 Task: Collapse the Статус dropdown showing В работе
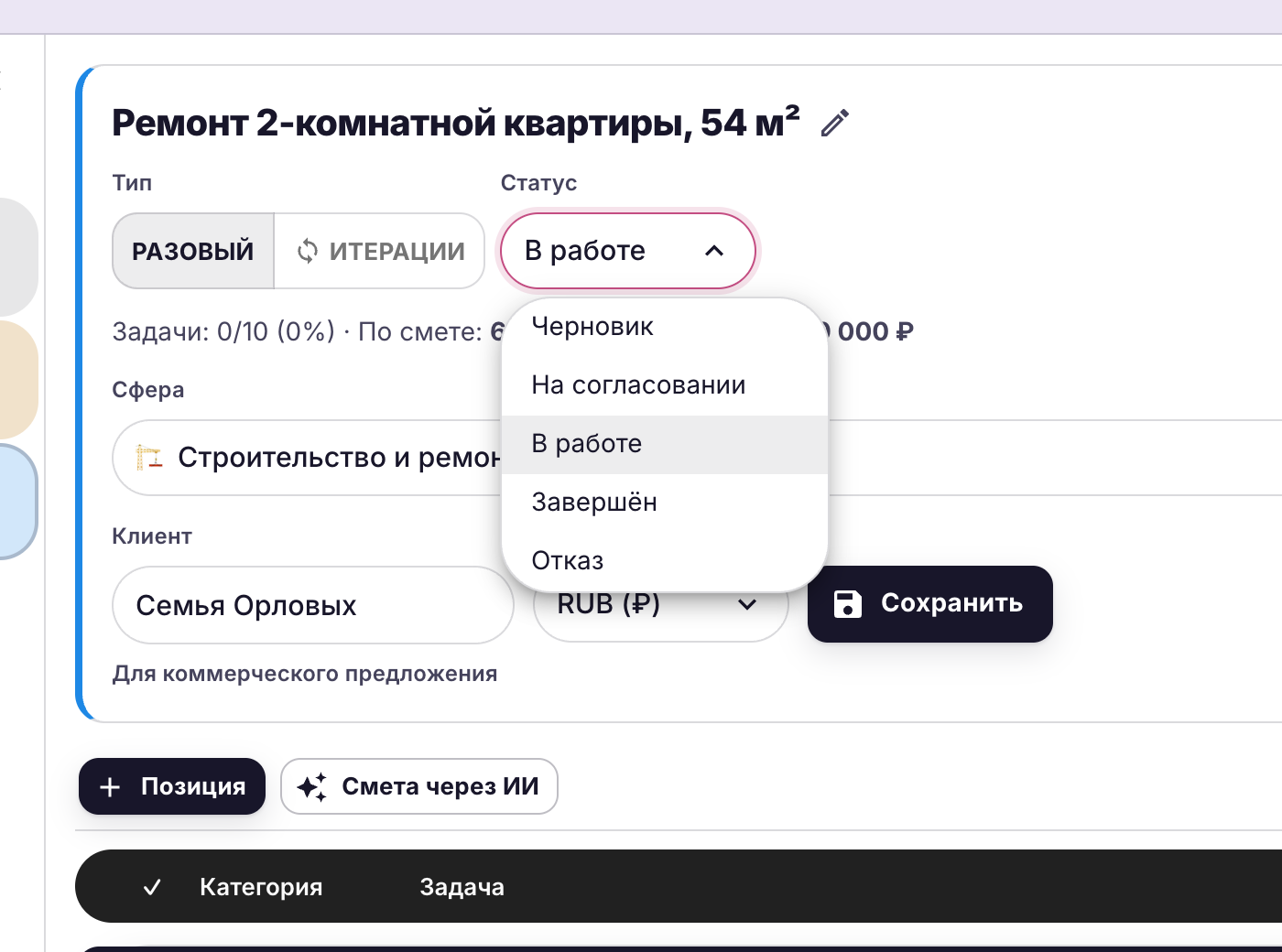628,251
